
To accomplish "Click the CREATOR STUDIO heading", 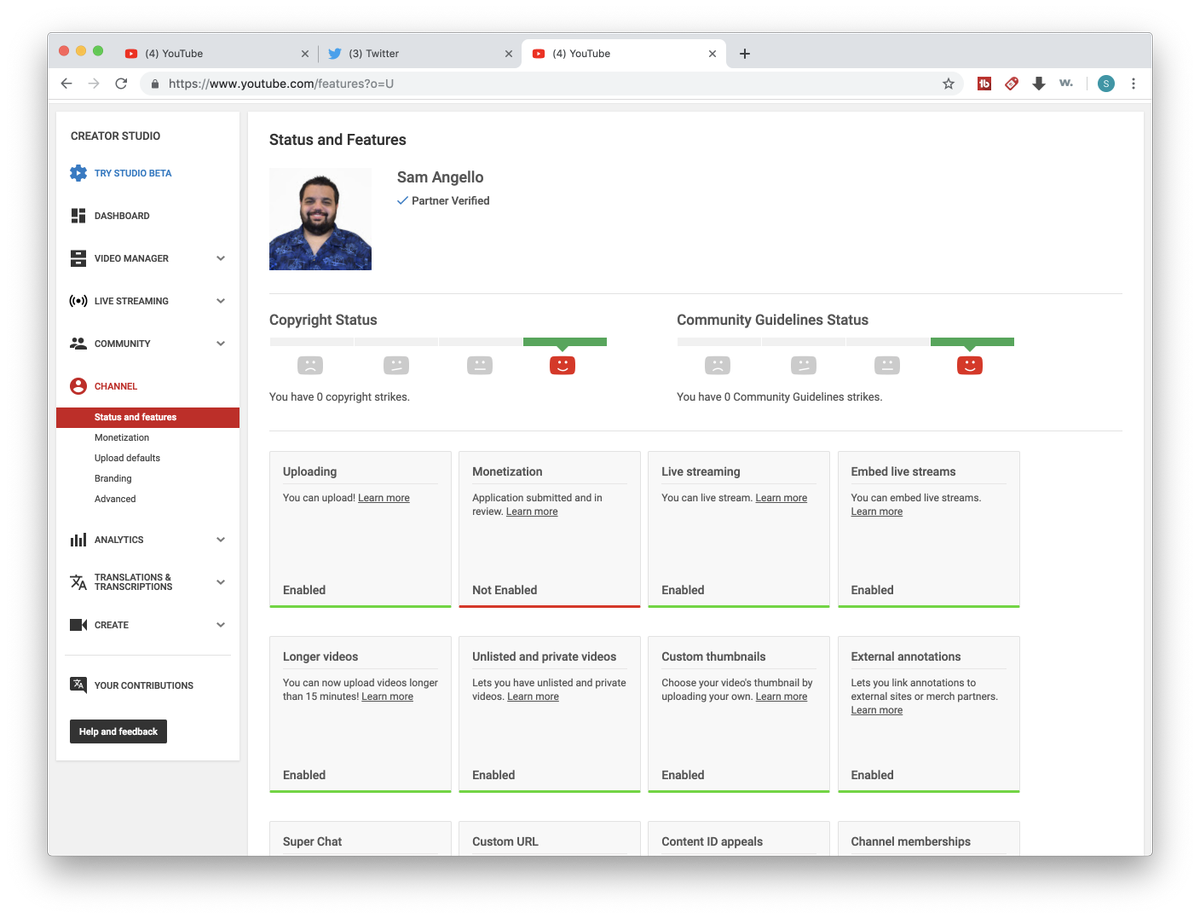I will click(x=115, y=136).
